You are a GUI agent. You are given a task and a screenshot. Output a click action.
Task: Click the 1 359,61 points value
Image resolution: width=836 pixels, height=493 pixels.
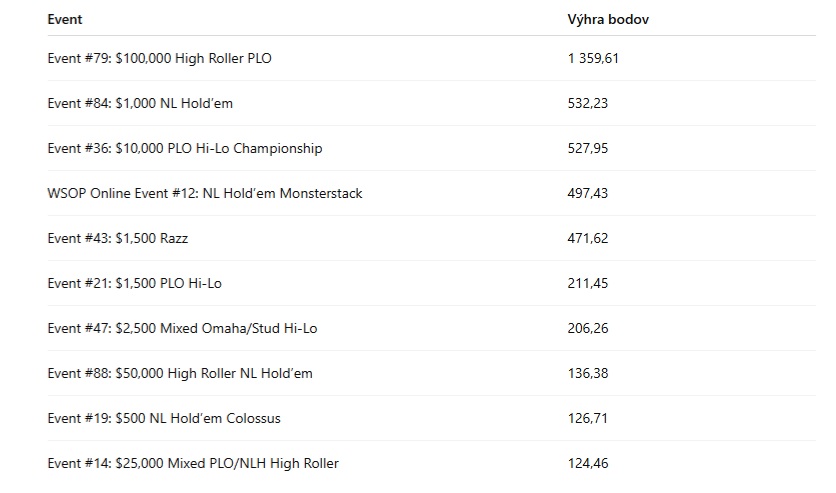593,58
